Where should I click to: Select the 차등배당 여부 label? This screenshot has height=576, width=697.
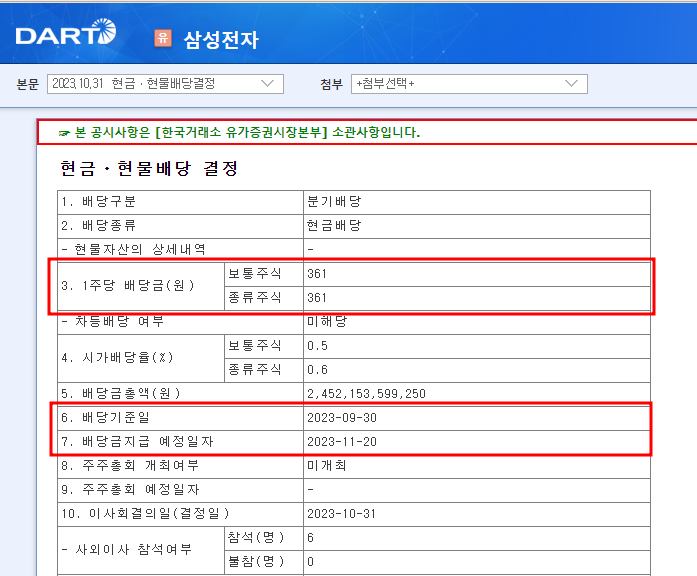[113, 321]
